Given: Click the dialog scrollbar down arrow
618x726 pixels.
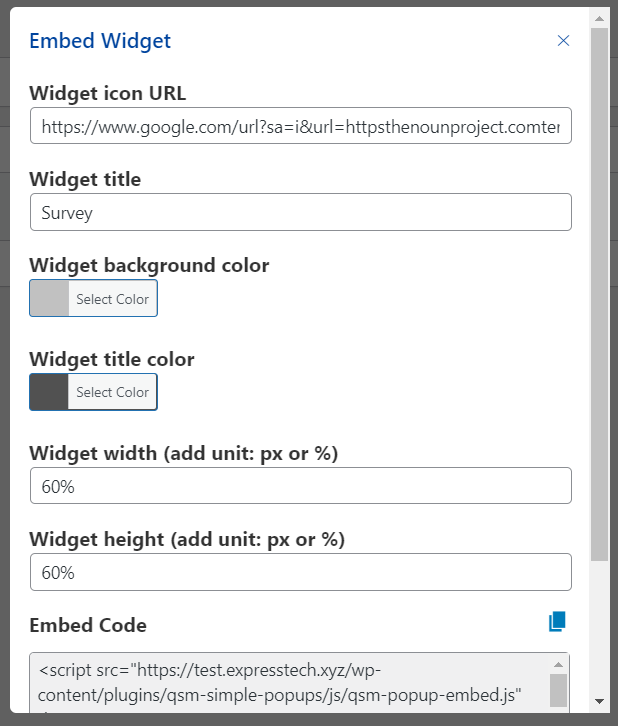Looking at the screenshot, I should pyautogui.click(x=599, y=701).
